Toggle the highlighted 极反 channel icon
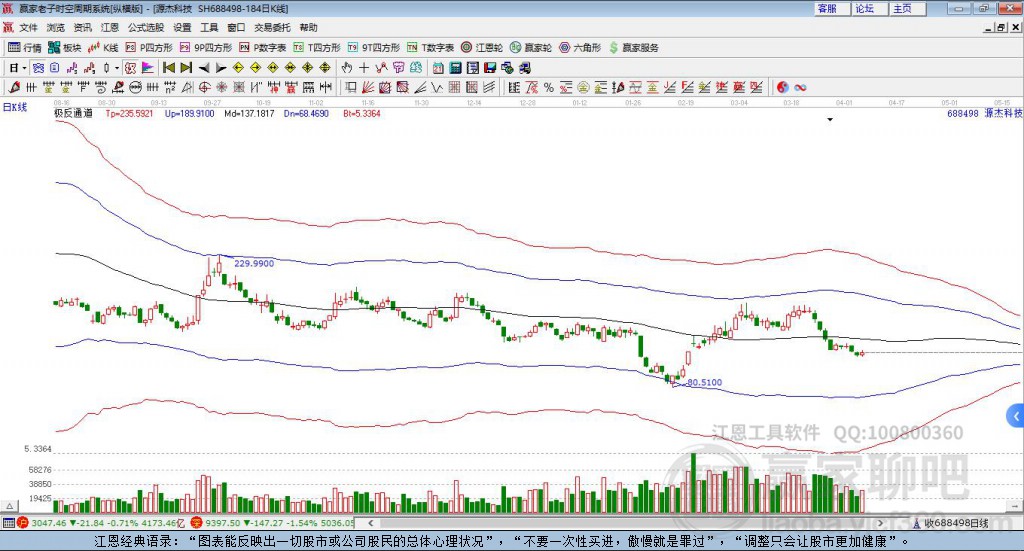 click(x=130, y=68)
